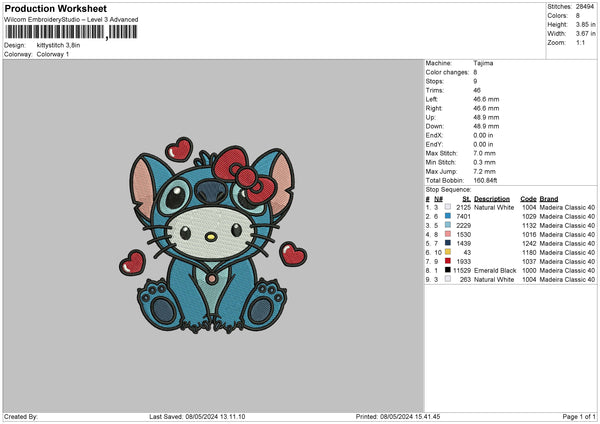Click the Natural White swatch in stop 1
600x424 pixels.
pos(448,207)
